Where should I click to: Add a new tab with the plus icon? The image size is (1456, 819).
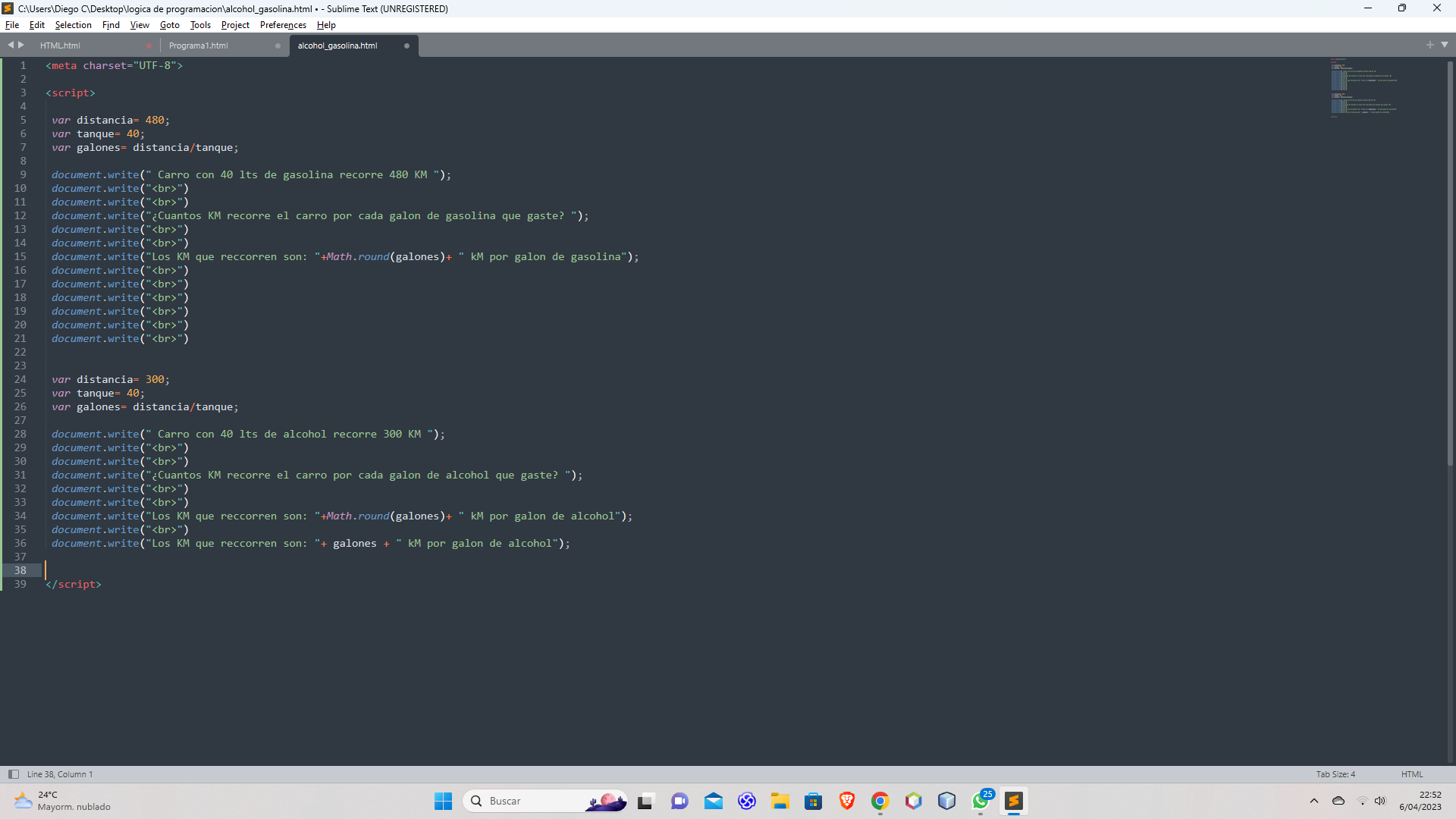[x=1429, y=45]
